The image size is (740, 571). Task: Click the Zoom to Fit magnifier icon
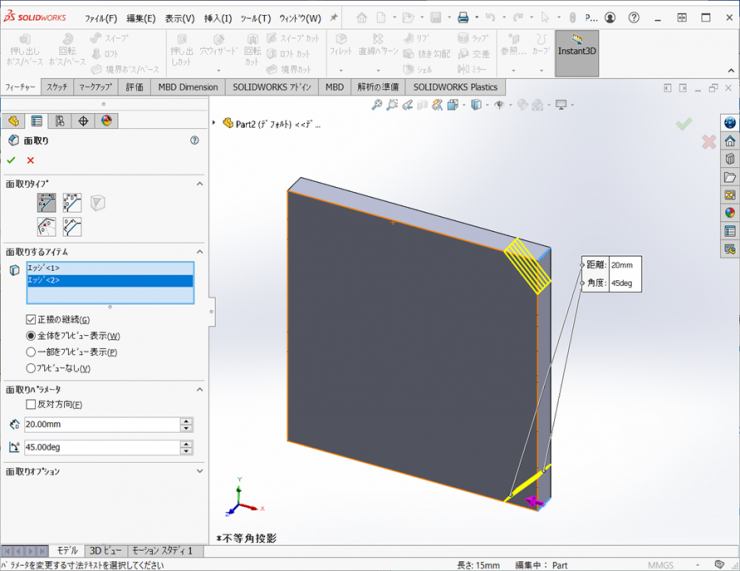click(378, 105)
